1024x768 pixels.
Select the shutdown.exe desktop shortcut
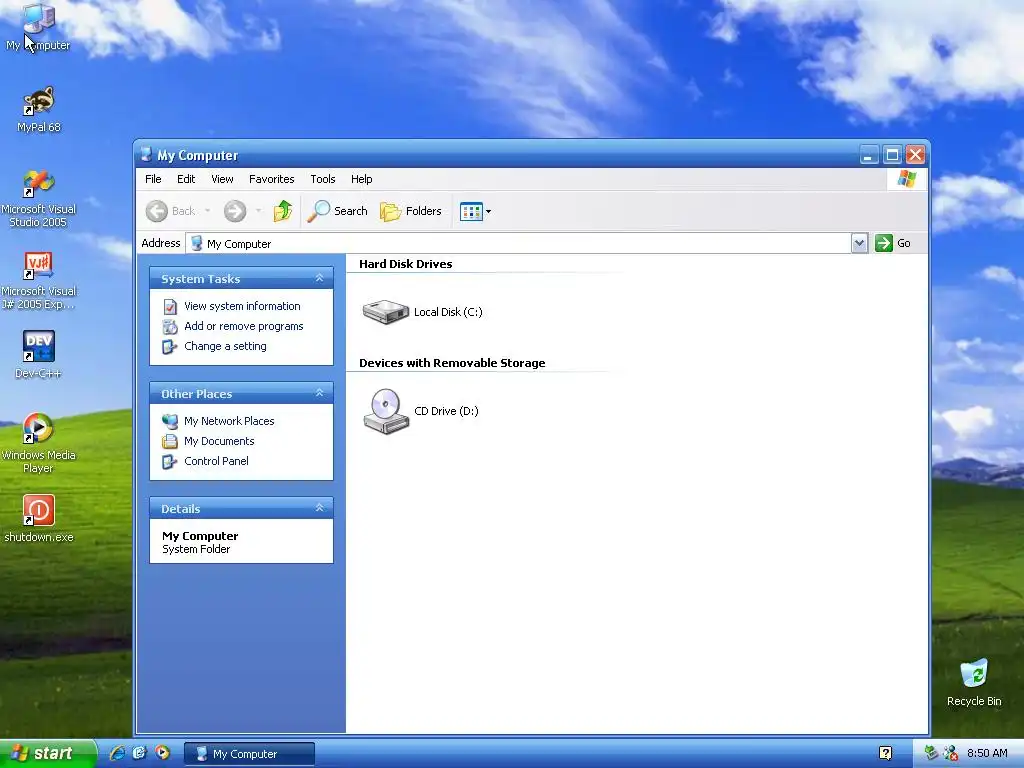click(38, 519)
